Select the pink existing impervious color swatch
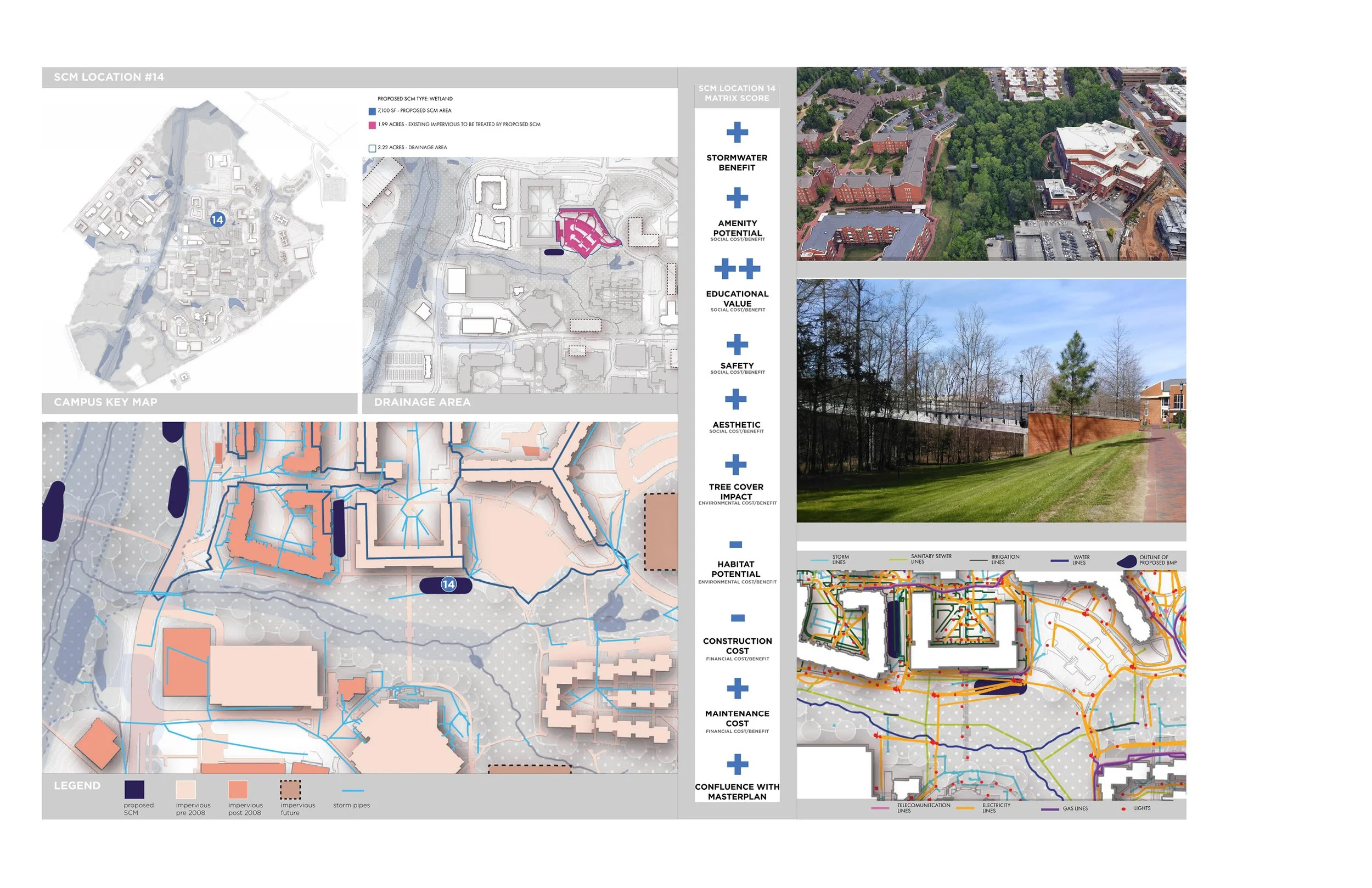1372x888 pixels. [x=373, y=125]
